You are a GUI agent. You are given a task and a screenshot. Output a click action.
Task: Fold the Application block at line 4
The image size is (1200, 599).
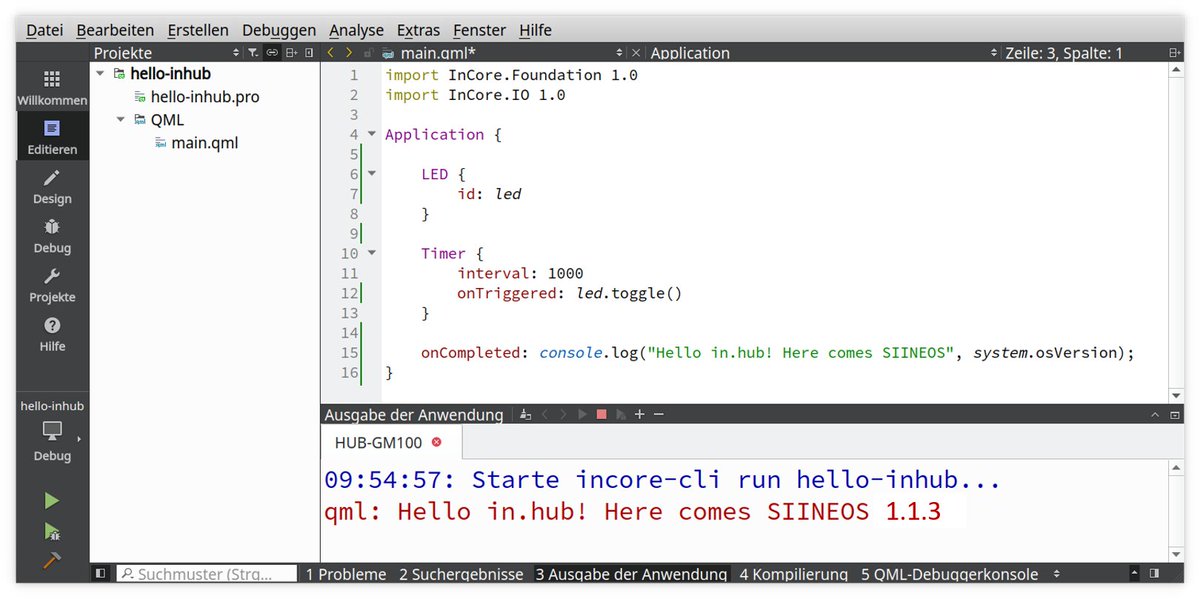(372, 134)
